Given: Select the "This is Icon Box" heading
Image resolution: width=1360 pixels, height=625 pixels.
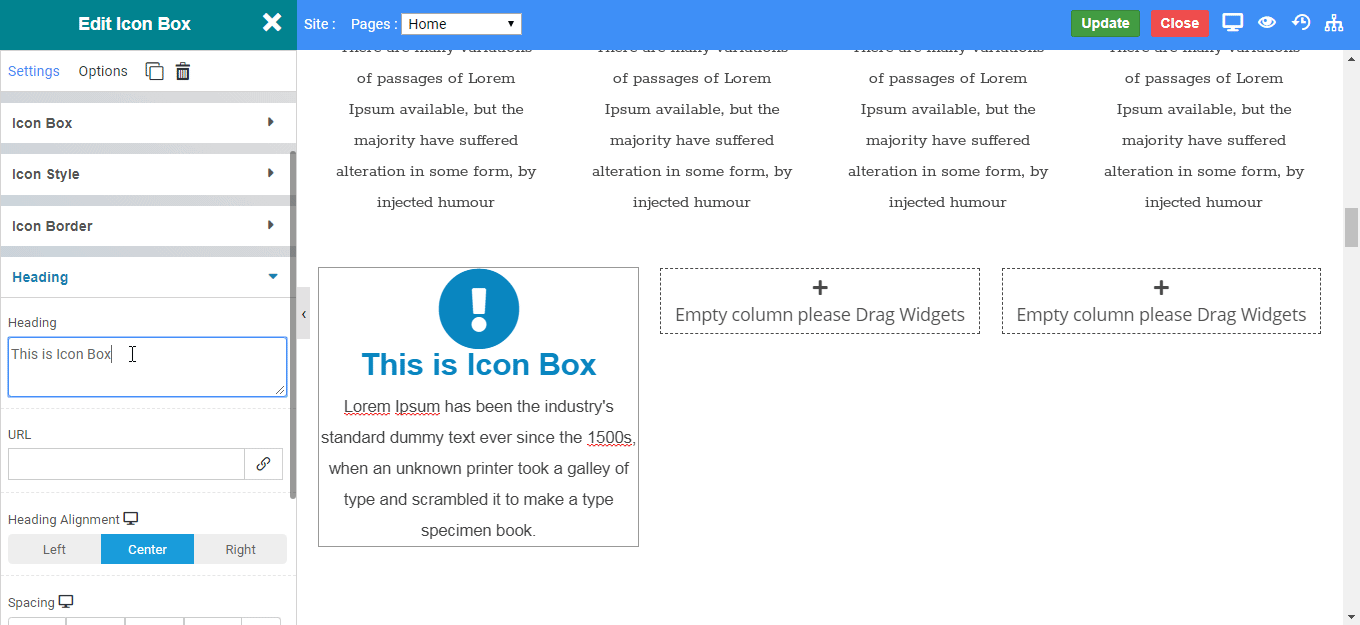Looking at the screenshot, I should 479,365.
